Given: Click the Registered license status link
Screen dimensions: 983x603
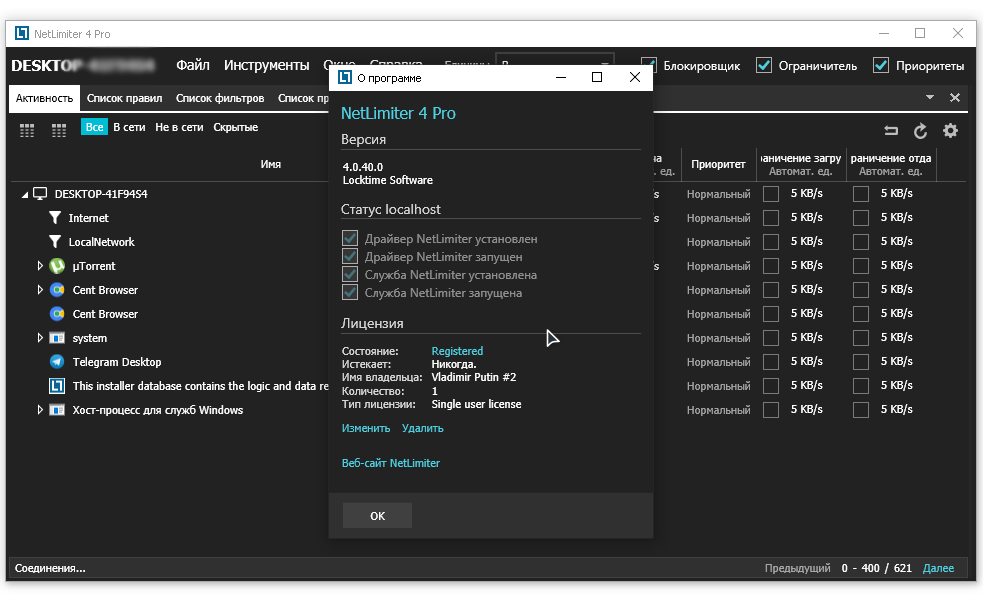Looking at the screenshot, I should tap(457, 351).
